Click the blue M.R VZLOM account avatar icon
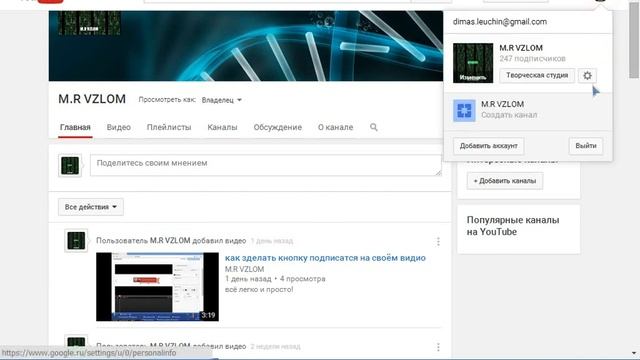640x360 pixels. point(464,111)
